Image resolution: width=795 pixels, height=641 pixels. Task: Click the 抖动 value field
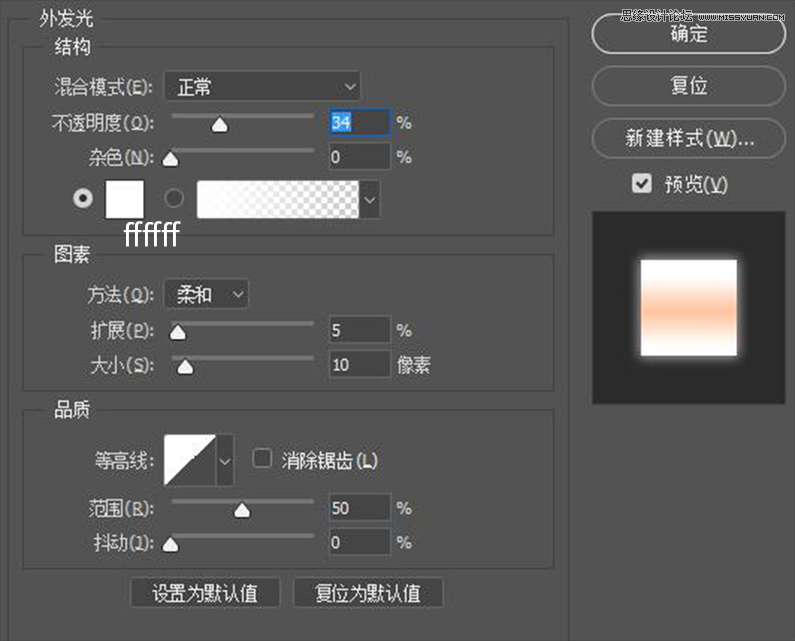click(x=359, y=542)
